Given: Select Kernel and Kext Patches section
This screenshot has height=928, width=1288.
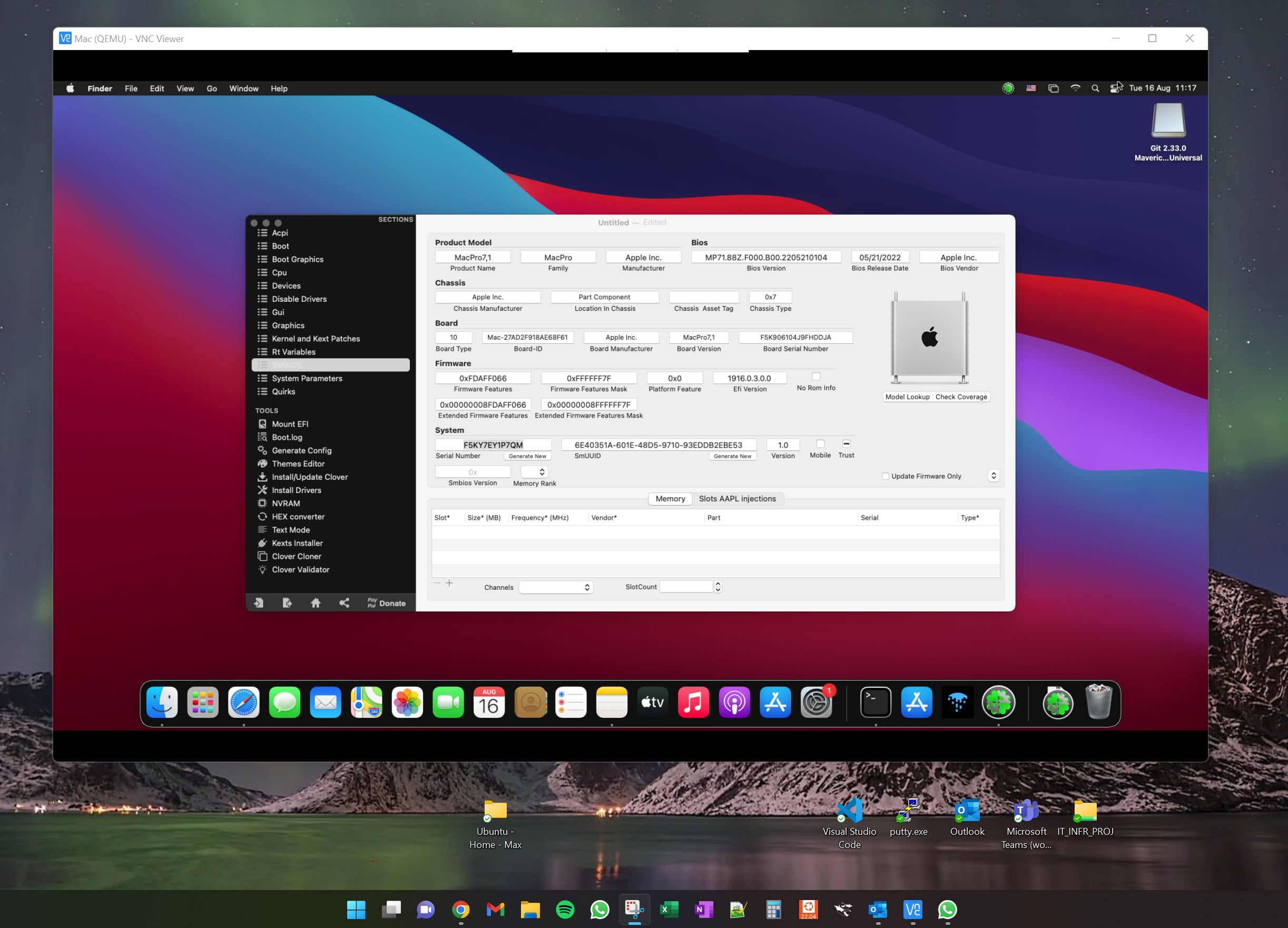Looking at the screenshot, I should tap(315, 339).
